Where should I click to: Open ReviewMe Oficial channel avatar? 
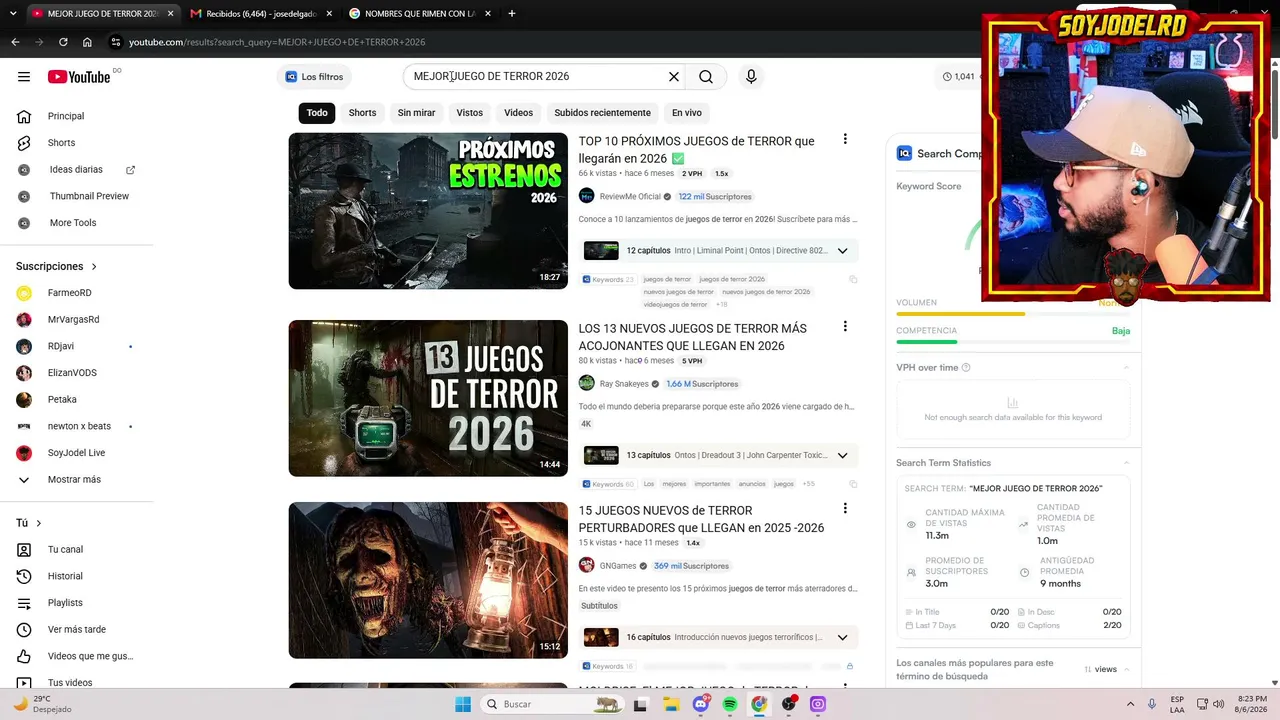click(586, 196)
